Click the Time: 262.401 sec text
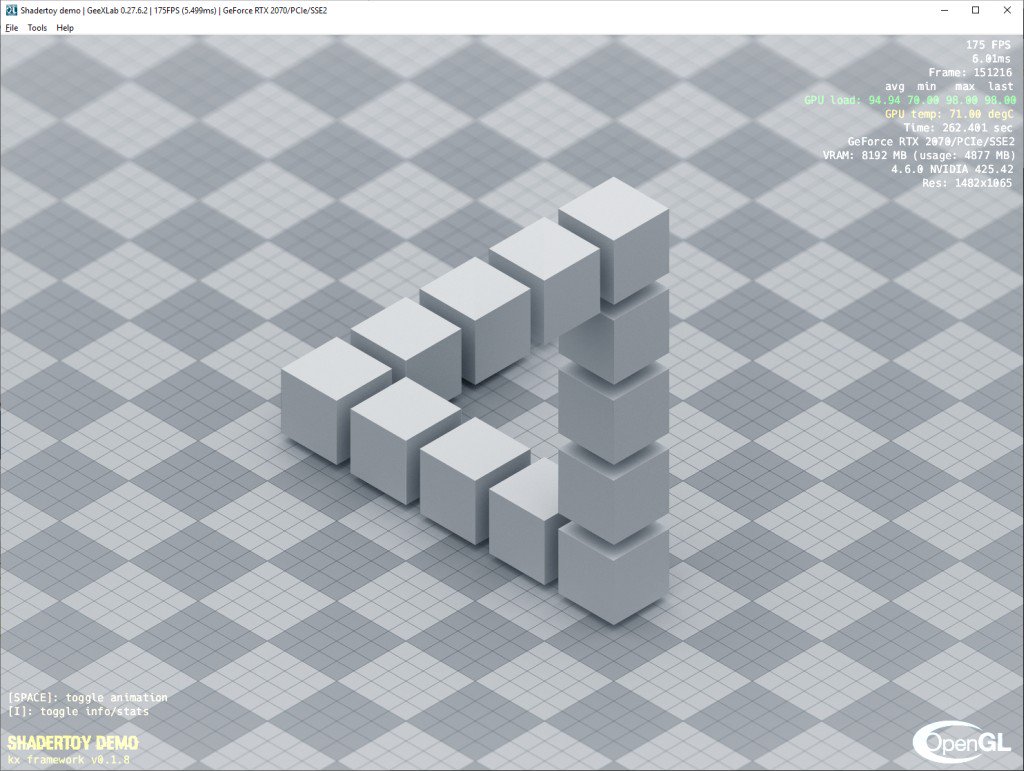The image size is (1024, 771). click(957, 127)
